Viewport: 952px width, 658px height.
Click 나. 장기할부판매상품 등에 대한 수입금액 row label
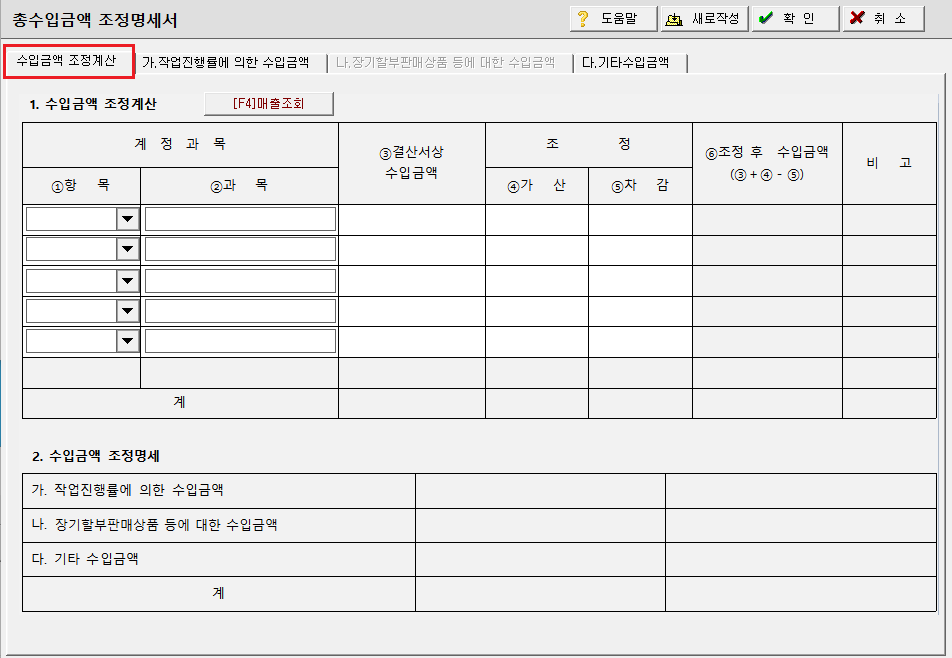click(154, 525)
